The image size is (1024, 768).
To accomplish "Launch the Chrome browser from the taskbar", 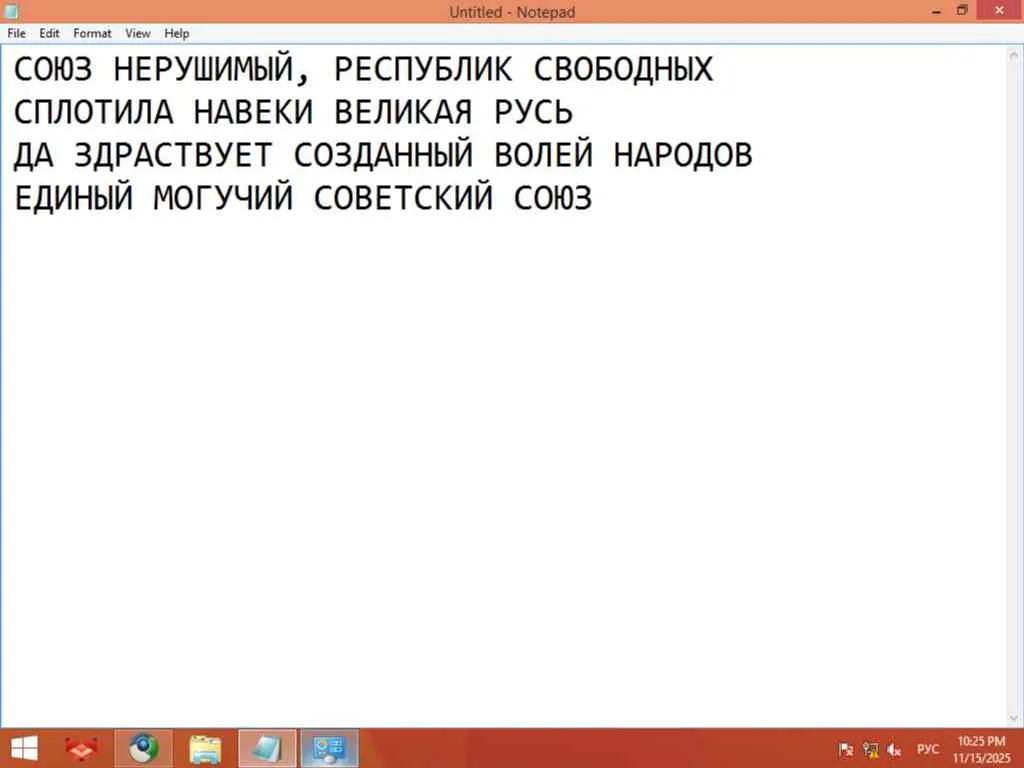I will coord(144,748).
